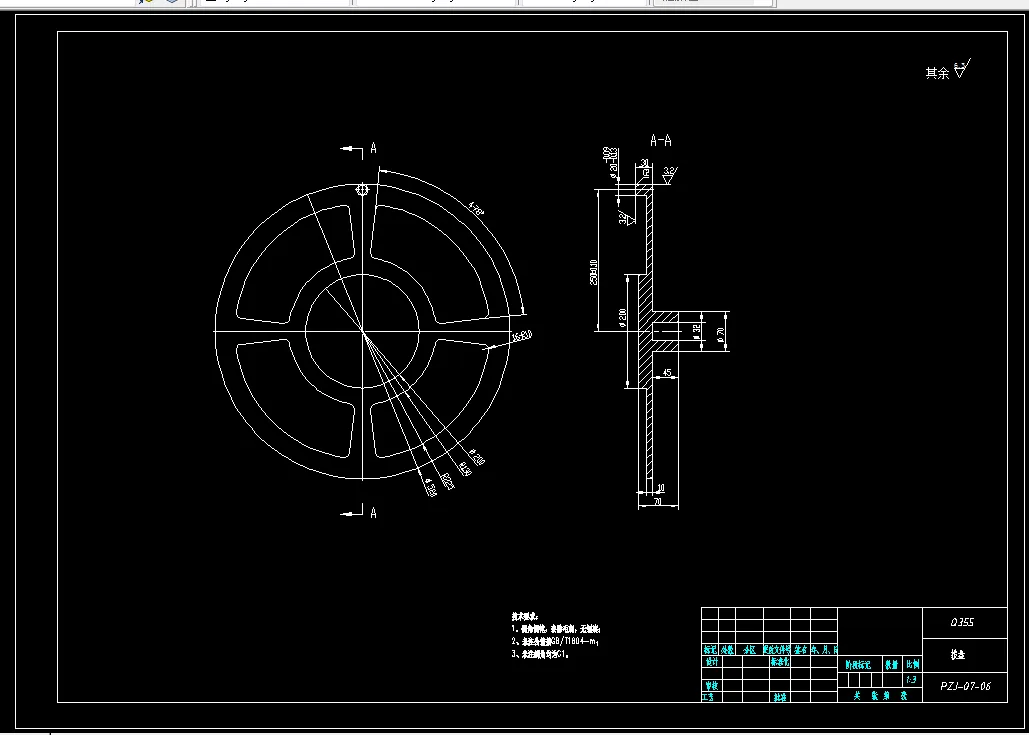Select the 'Q355' material text in title block

(962, 623)
